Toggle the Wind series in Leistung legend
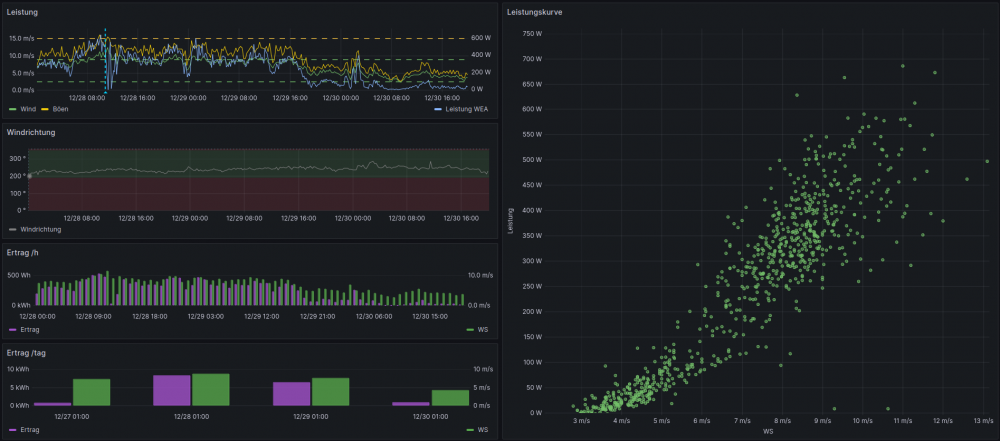 coord(26,108)
